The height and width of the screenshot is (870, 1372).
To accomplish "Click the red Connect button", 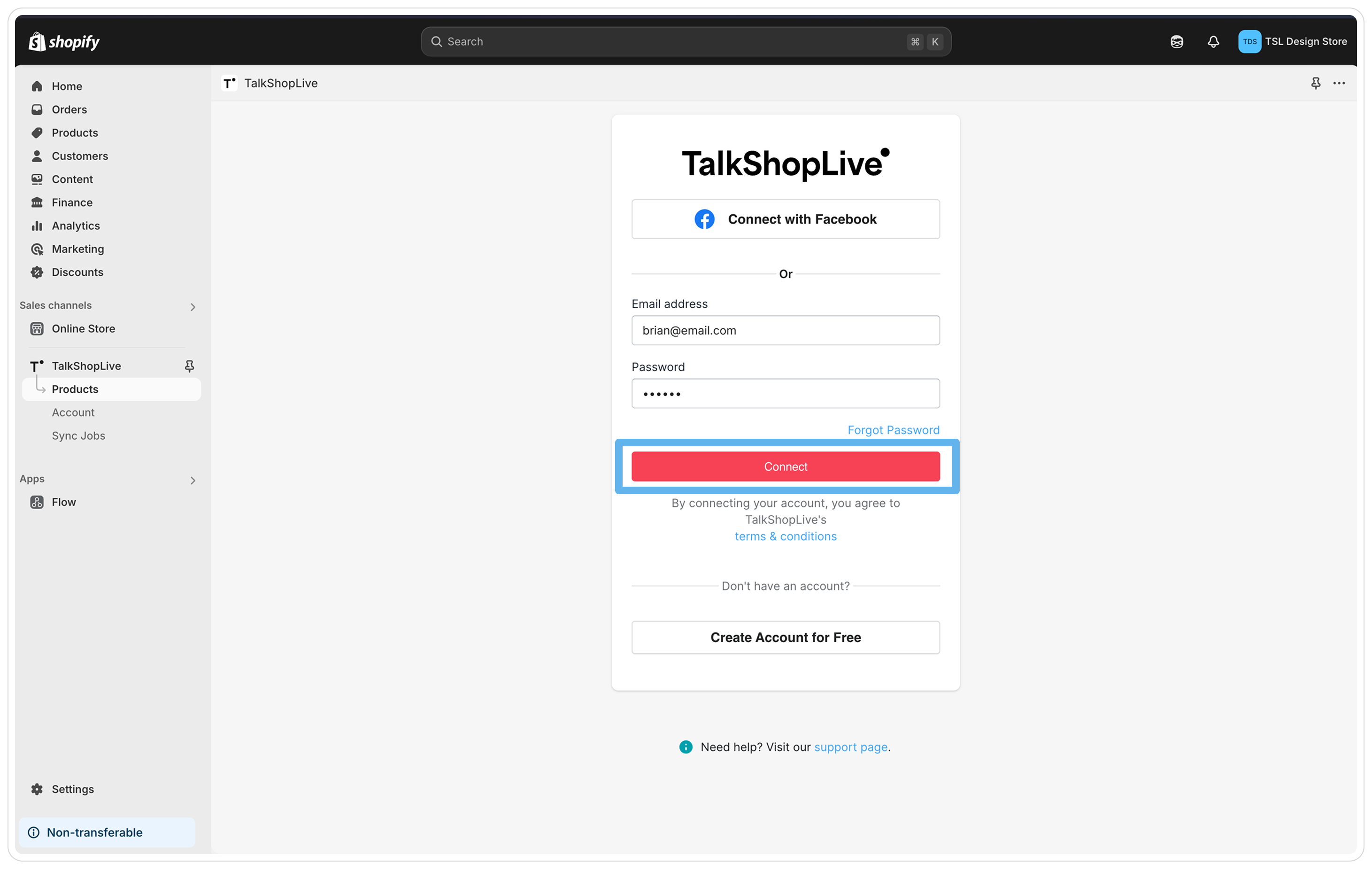I will (x=785, y=466).
